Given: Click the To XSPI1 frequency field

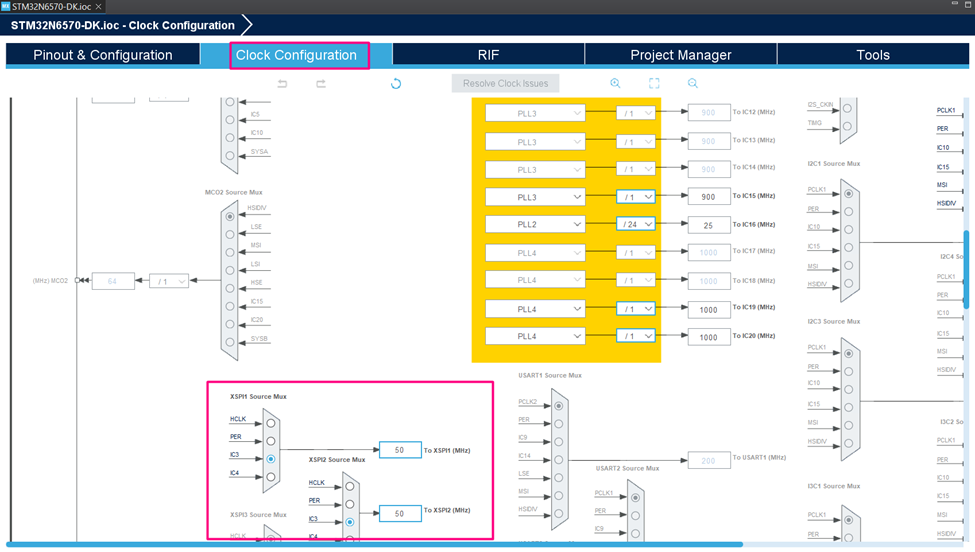Looking at the screenshot, I should click(x=400, y=450).
